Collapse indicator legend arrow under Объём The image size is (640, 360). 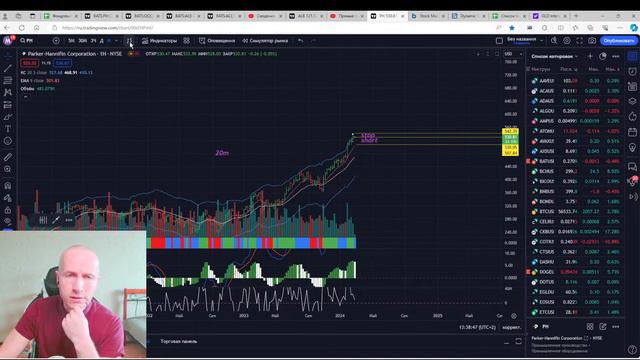25,97
